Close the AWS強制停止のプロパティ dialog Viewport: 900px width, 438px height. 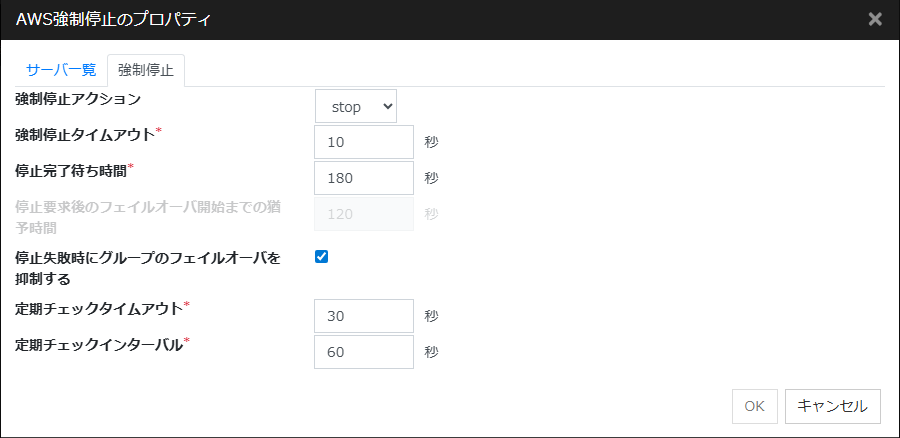pos(874,19)
